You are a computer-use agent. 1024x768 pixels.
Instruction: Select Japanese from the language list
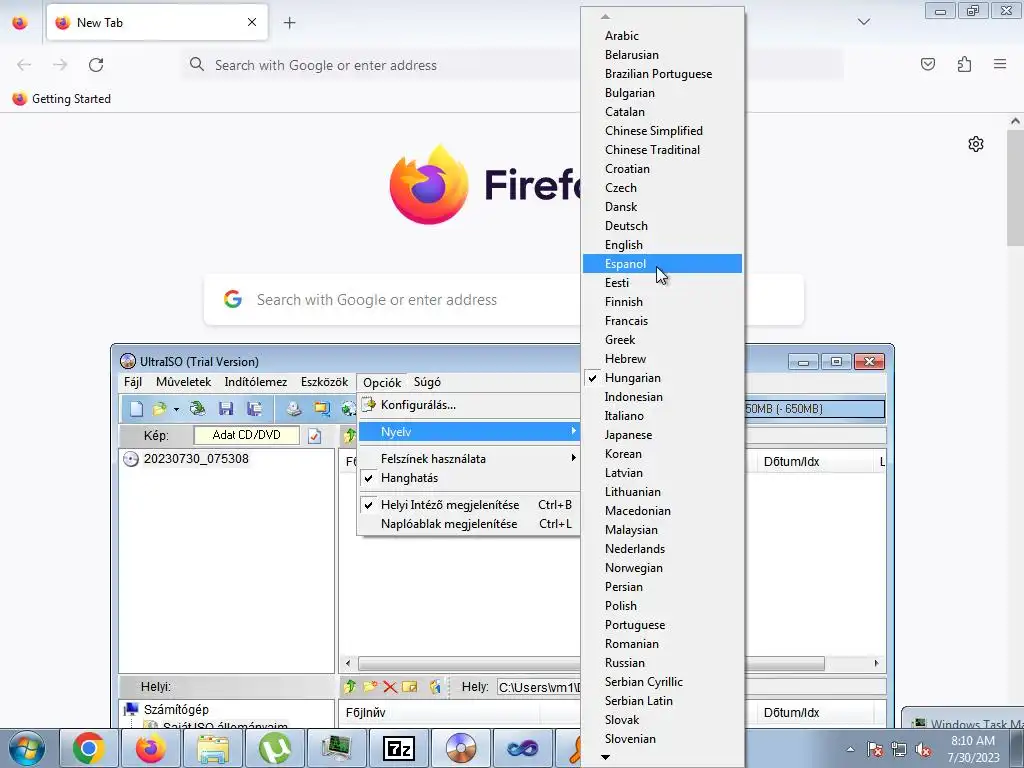pos(662,435)
